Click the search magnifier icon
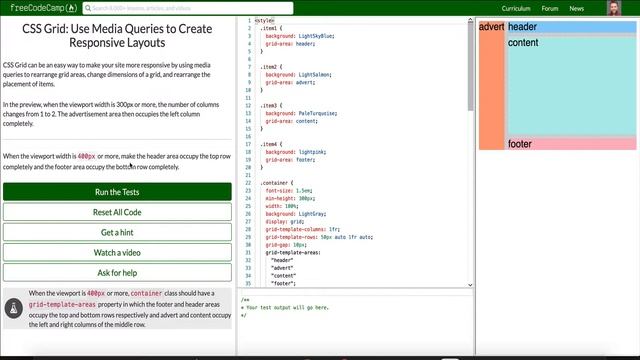 coord(87,8)
